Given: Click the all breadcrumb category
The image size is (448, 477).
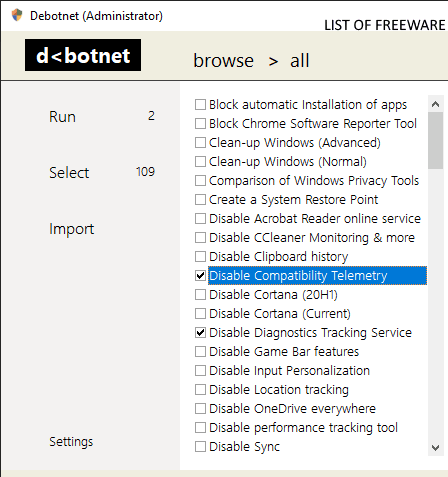Looking at the screenshot, I should pyautogui.click(x=300, y=61).
